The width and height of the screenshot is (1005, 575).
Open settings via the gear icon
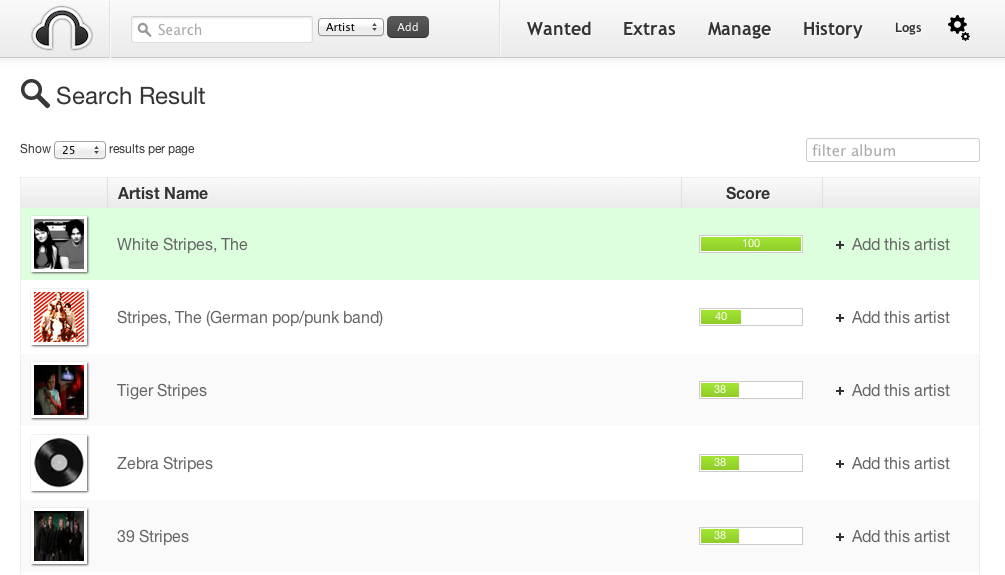tap(959, 28)
